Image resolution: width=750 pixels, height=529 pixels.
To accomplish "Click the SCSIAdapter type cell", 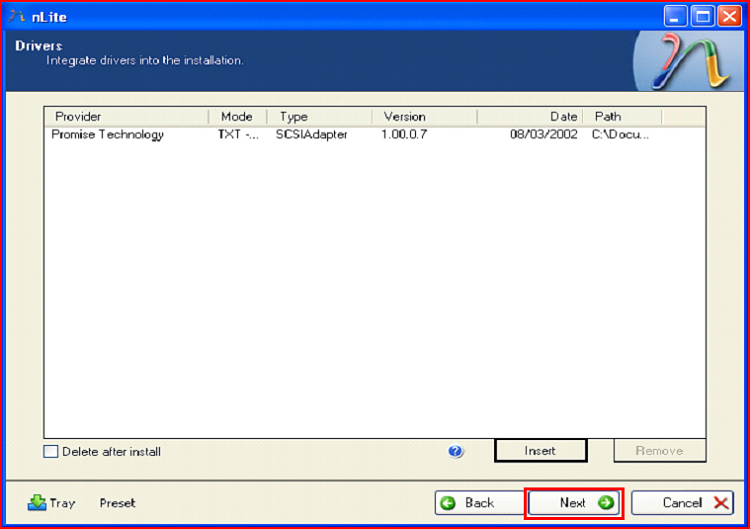I will [311, 135].
